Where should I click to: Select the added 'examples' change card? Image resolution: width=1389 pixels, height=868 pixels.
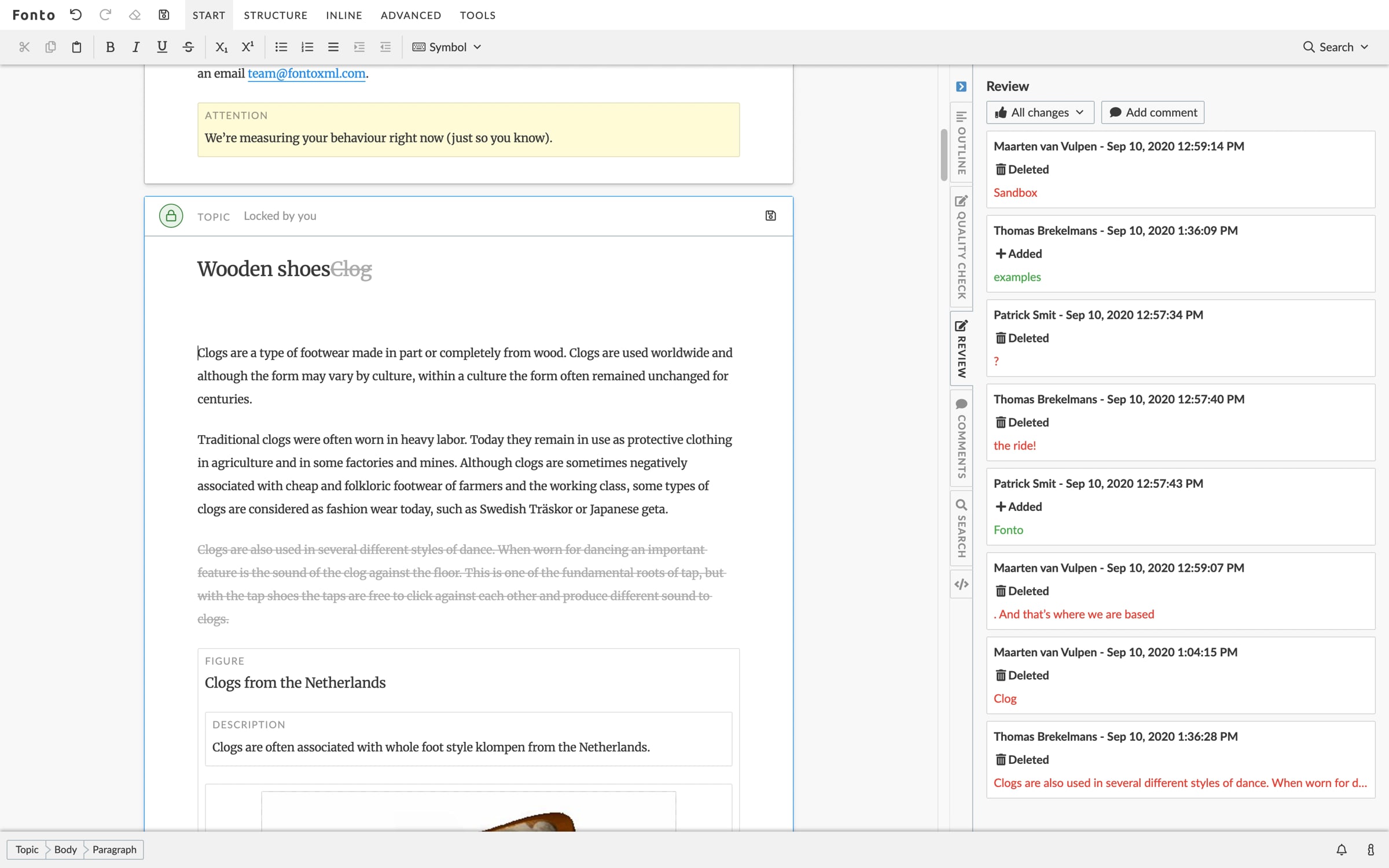[x=1181, y=253]
